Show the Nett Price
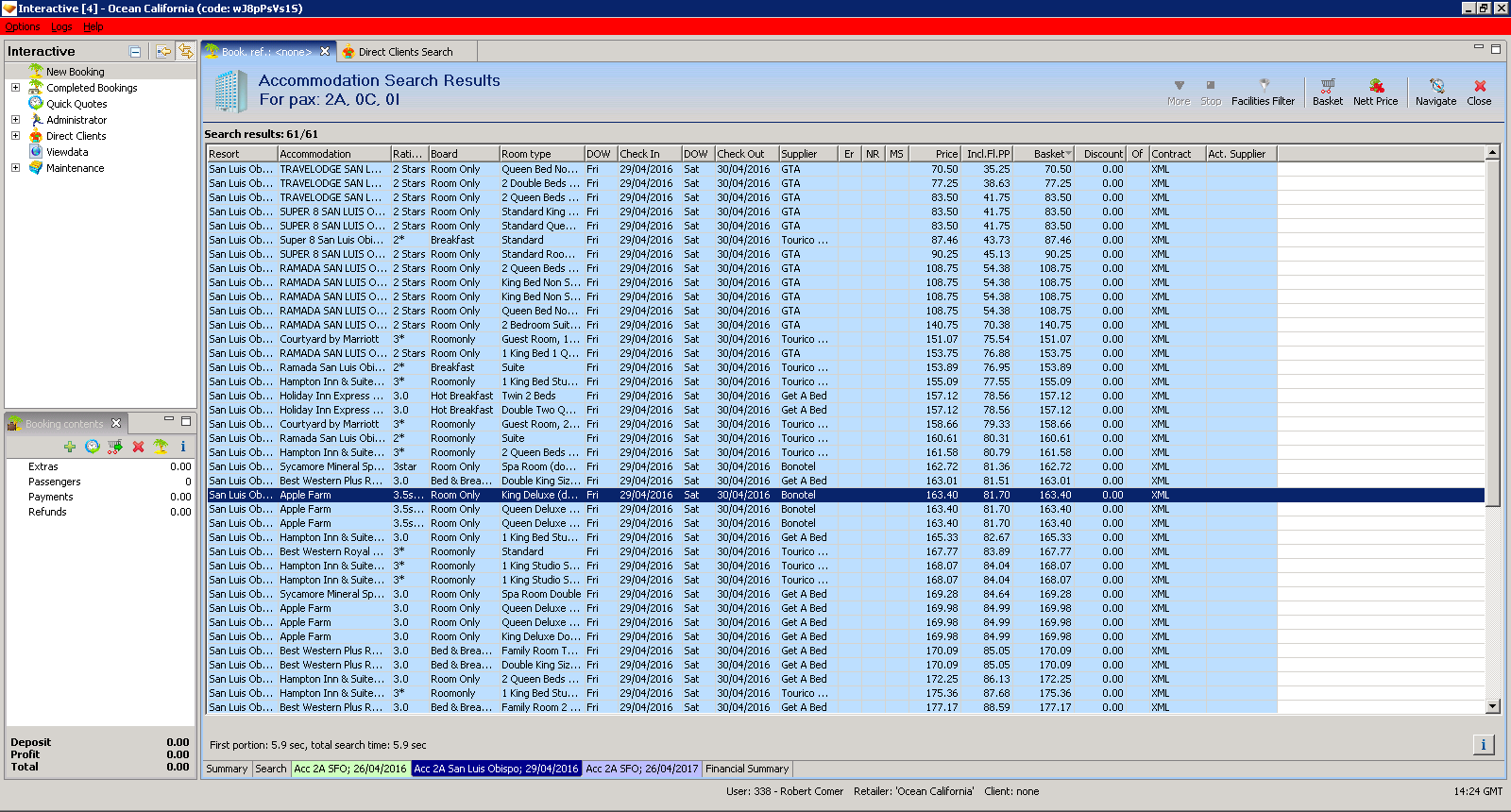 click(x=1375, y=92)
